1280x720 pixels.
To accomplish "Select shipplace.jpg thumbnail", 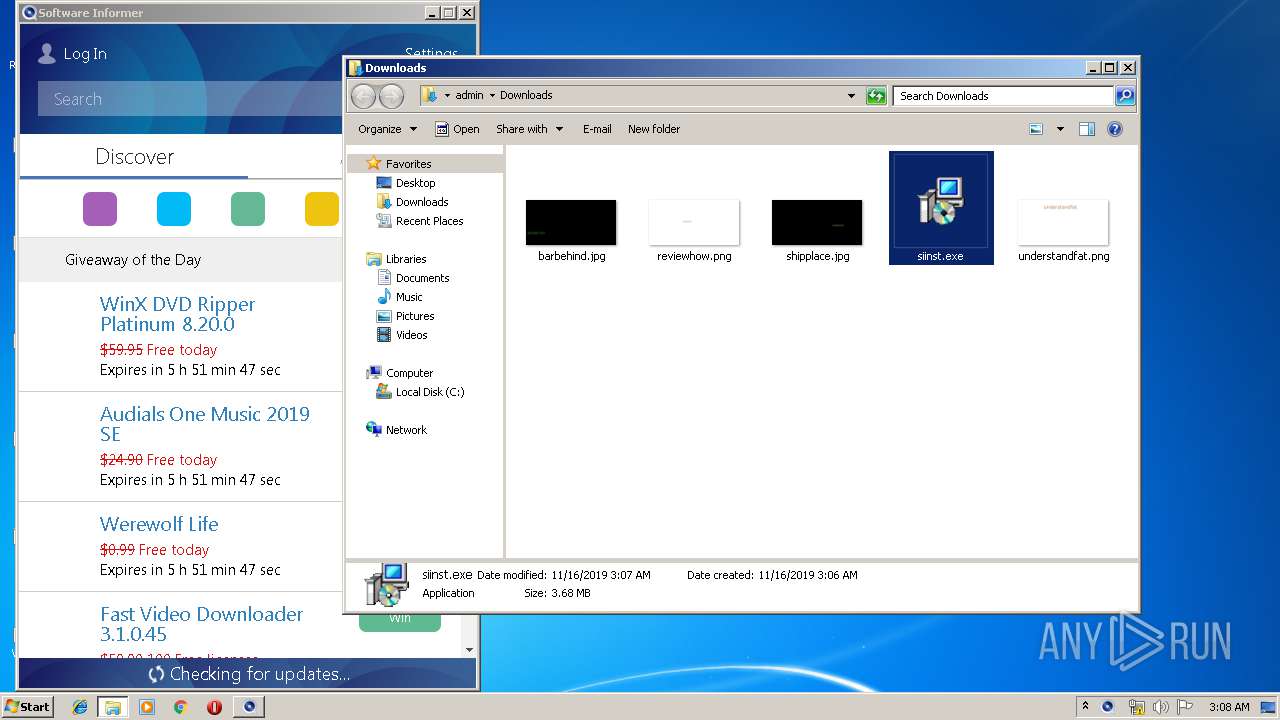I will [817, 222].
